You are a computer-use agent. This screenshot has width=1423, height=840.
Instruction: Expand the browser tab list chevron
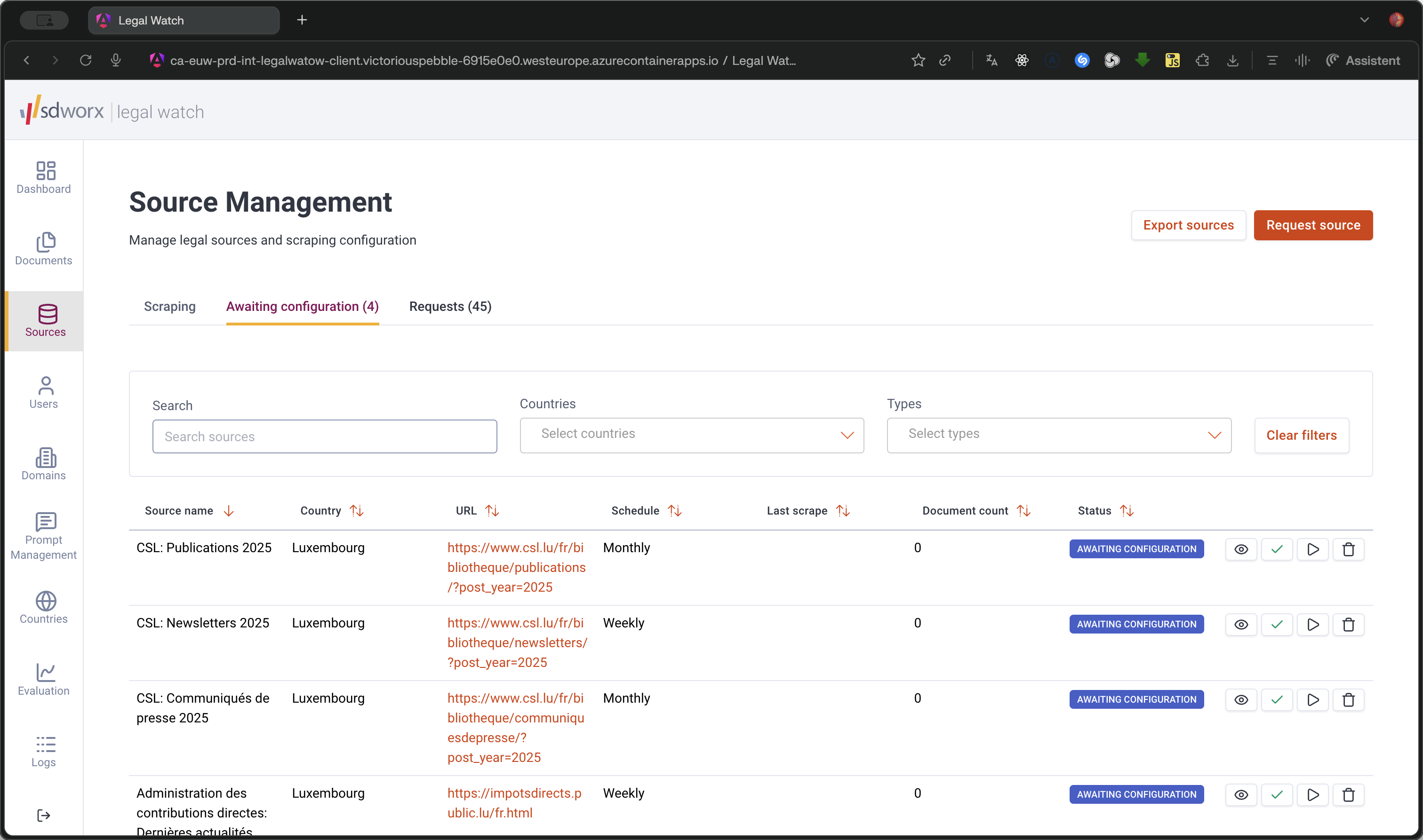pos(1364,20)
